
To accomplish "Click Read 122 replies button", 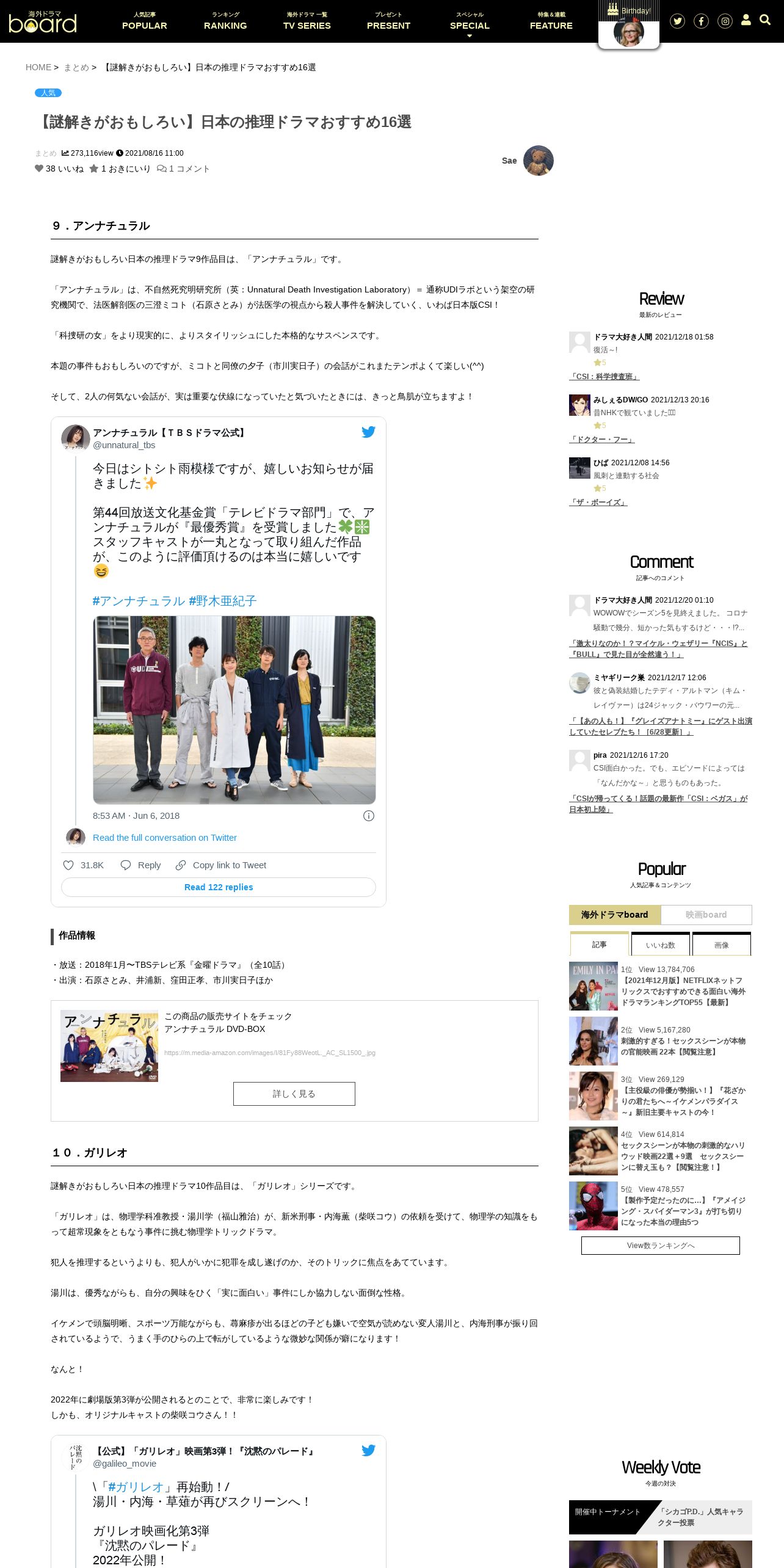I will coord(219,887).
